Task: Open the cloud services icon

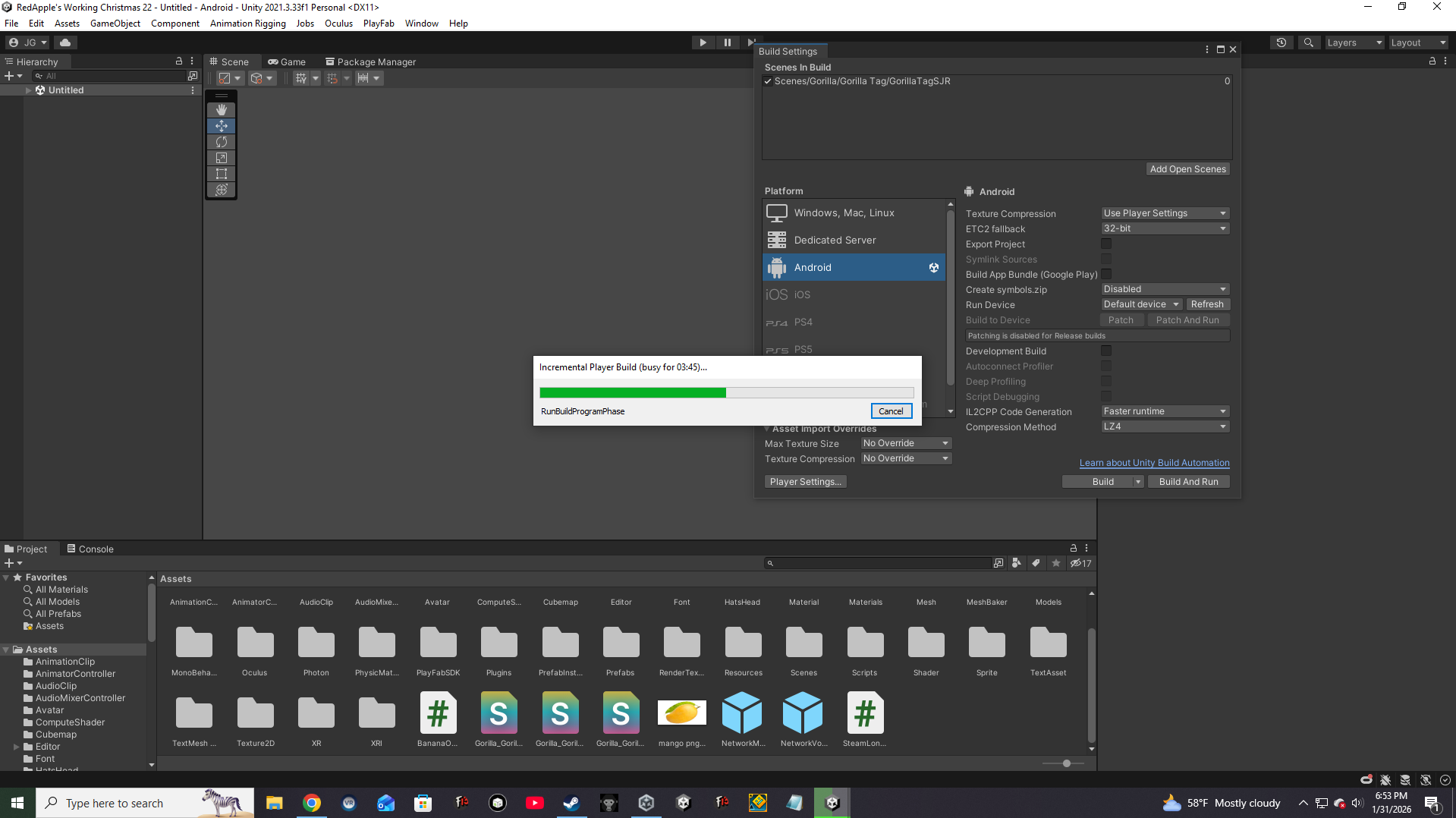Action: pos(65,42)
